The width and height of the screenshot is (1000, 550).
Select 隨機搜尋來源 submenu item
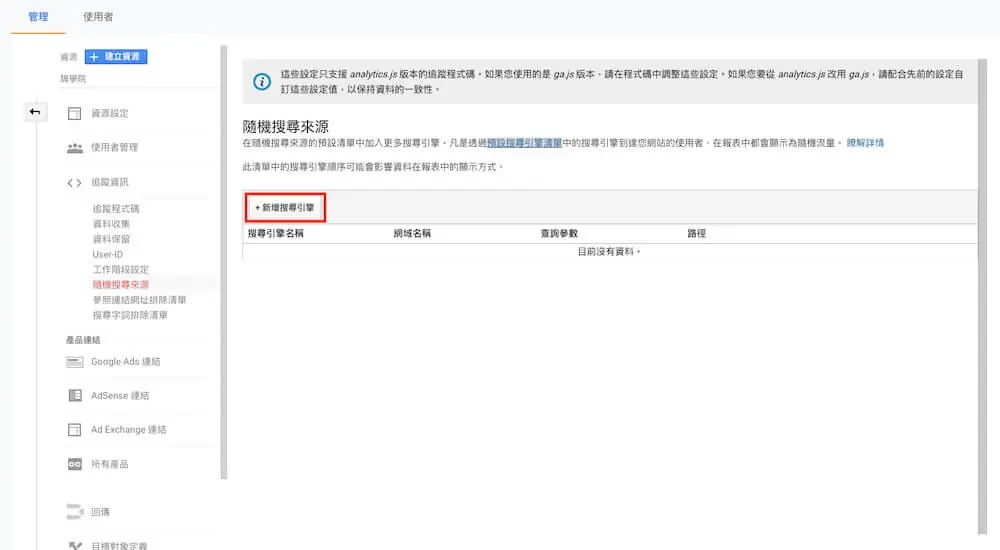point(121,285)
